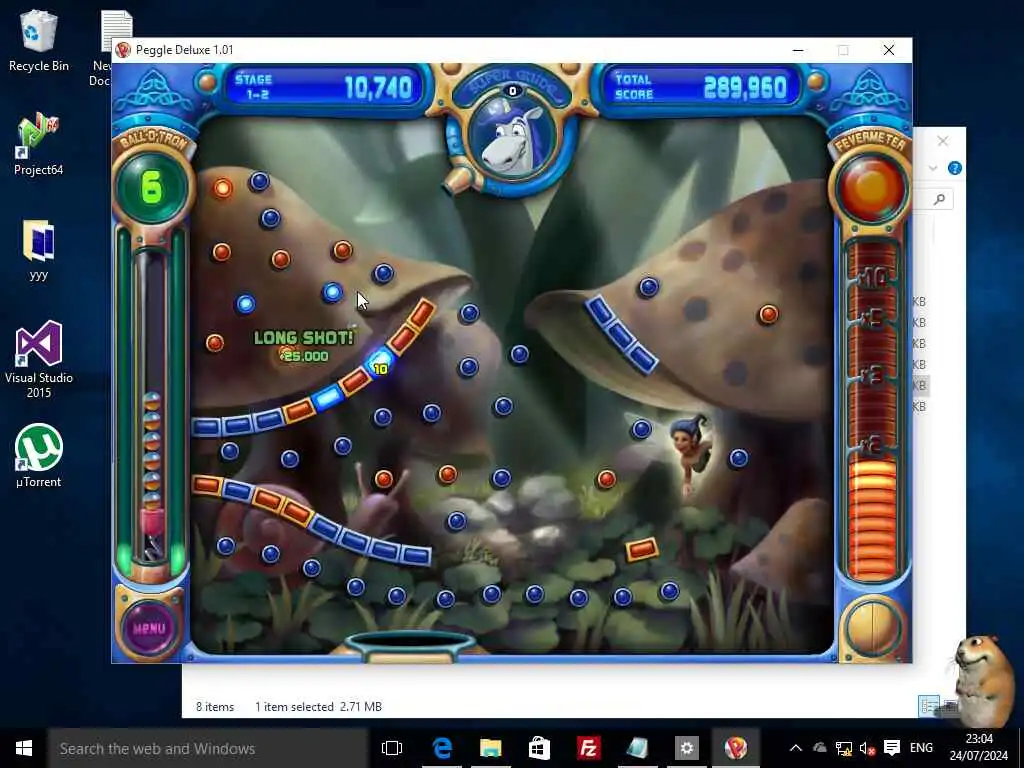Click the Search the web and Windows box
The height and width of the screenshot is (768, 1024).
(208, 748)
